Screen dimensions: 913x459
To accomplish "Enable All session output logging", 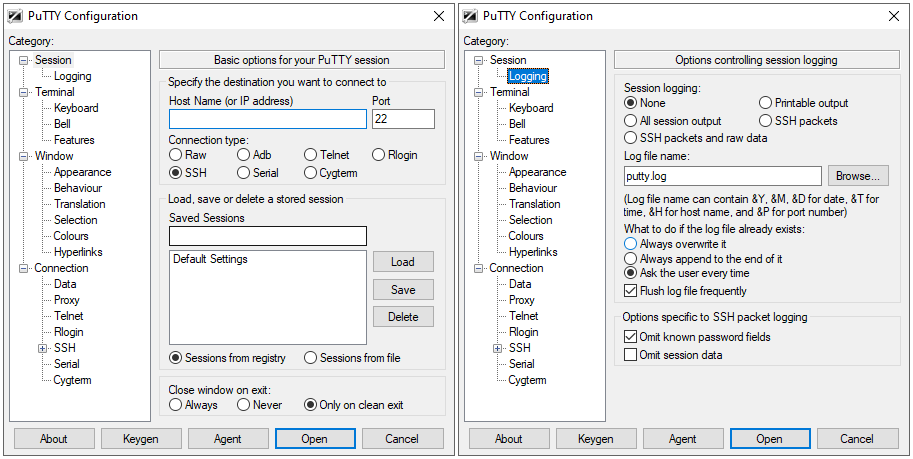I will tap(673, 121).
